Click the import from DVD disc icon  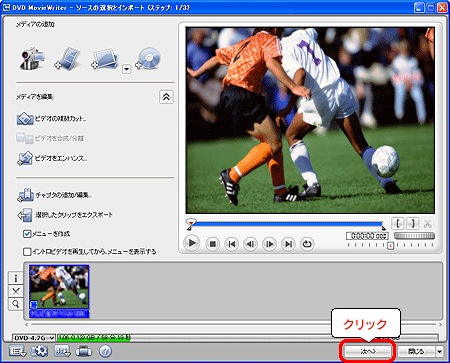[x=148, y=59]
